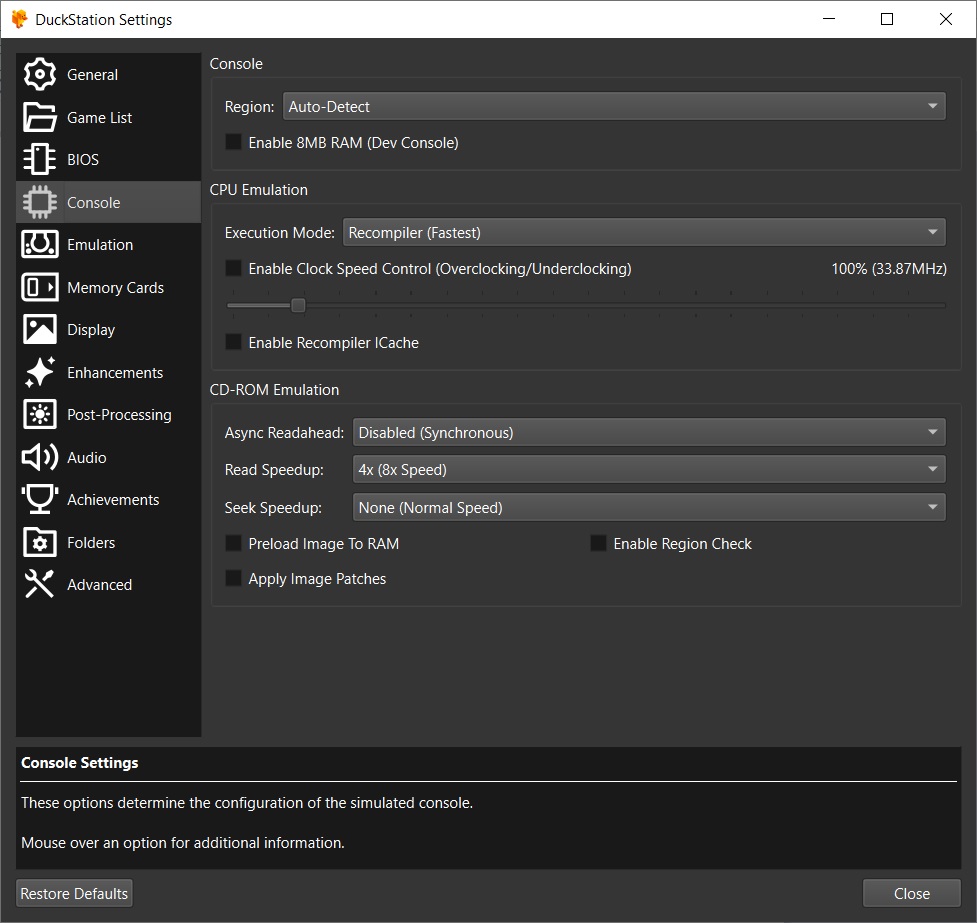977x923 pixels.
Task: Expand the Async Readahead dropdown
Action: 649,433
